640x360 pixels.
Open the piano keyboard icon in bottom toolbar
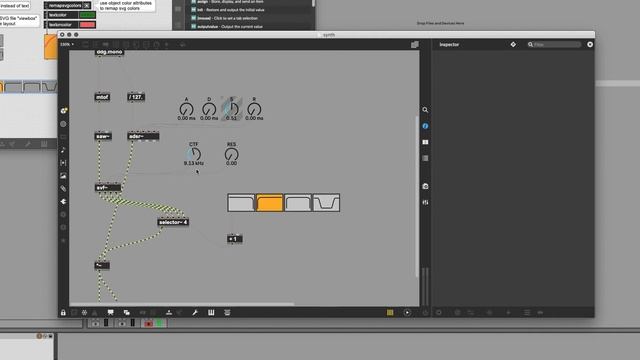coord(211,313)
